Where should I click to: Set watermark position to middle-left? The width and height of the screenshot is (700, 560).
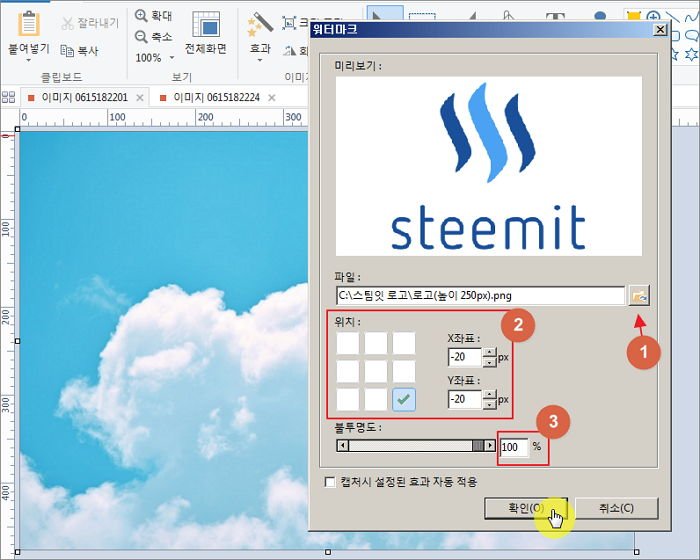click(x=347, y=372)
